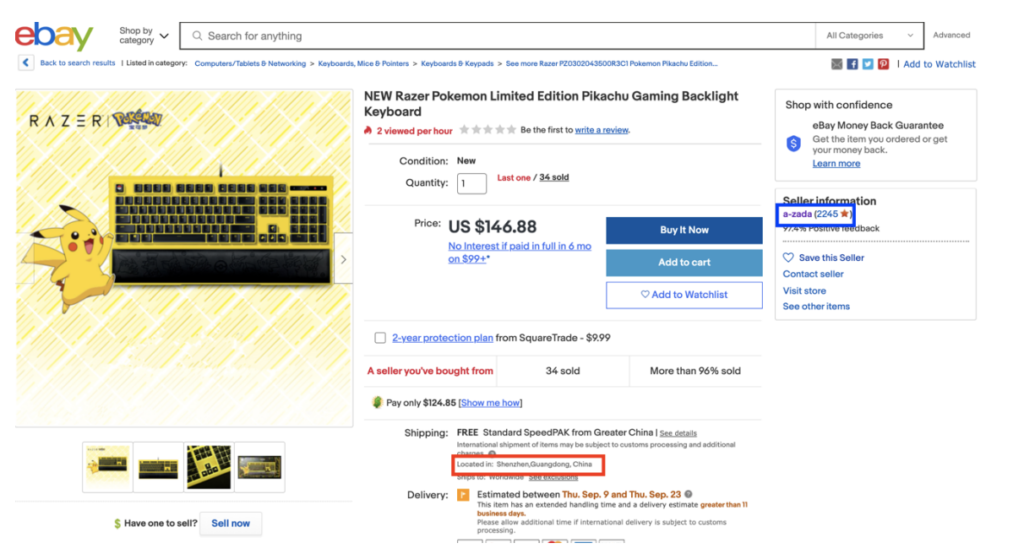Open a-zada seller profile link
This screenshot has height=554, width=1024.
coord(797,214)
